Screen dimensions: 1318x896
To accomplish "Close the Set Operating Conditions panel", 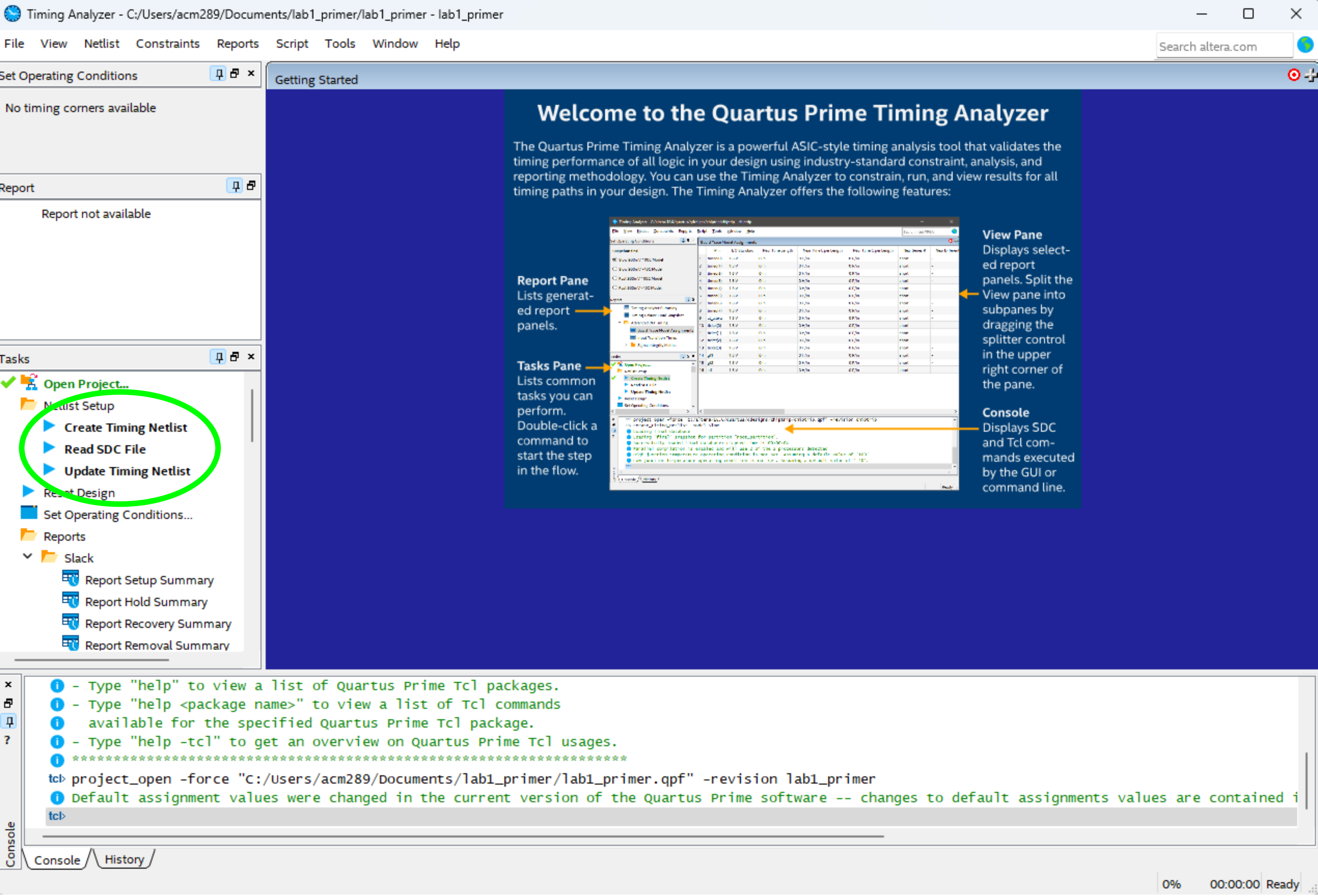I will click(x=251, y=73).
